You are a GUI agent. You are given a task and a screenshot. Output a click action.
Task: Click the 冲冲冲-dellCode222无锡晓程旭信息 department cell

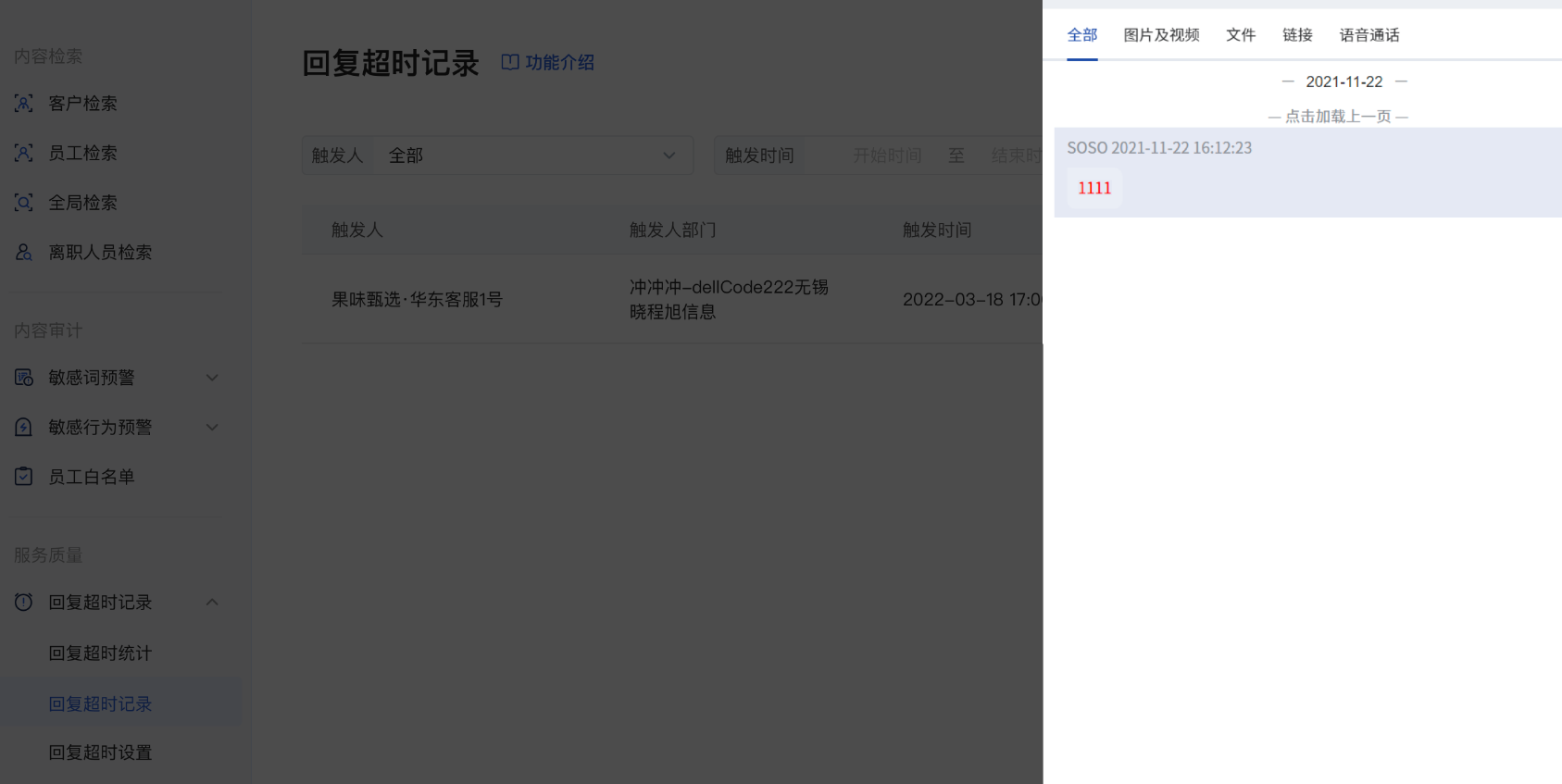(729, 300)
